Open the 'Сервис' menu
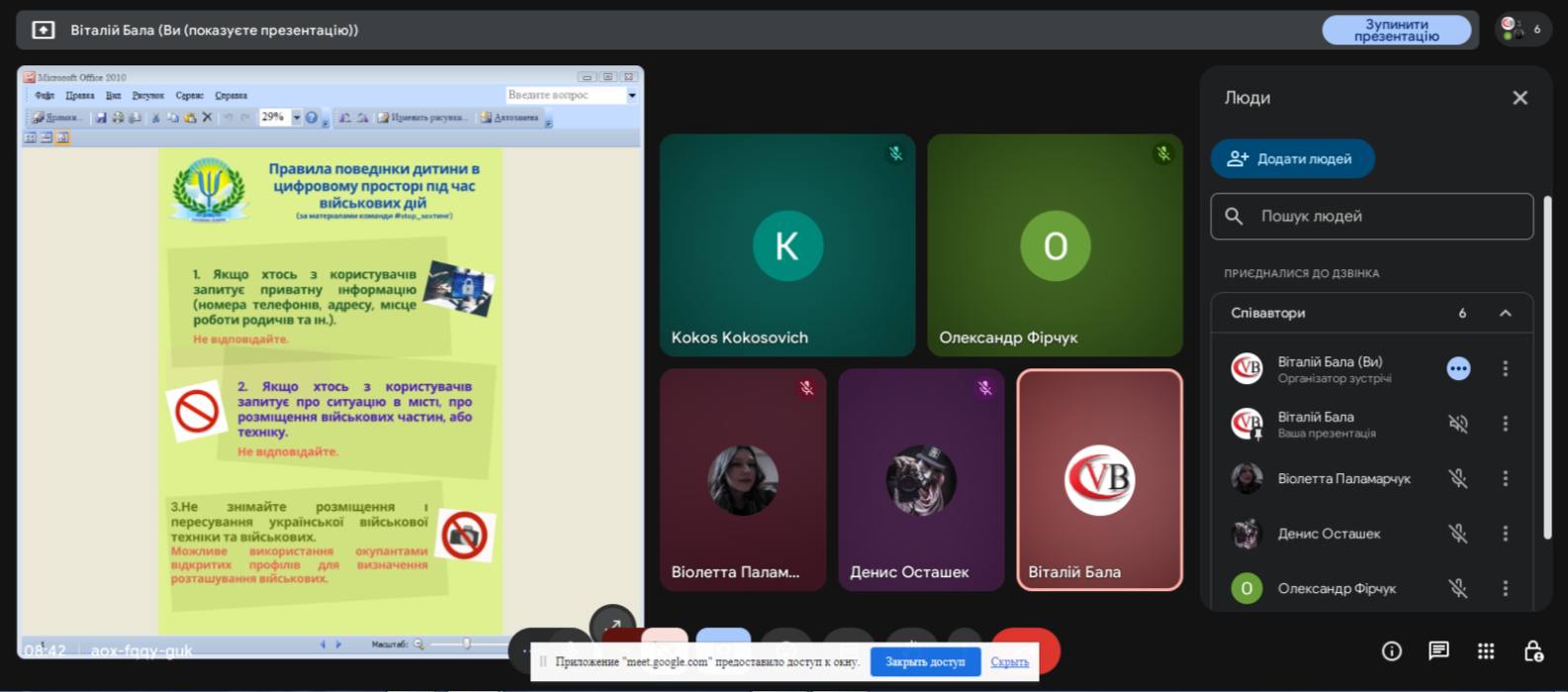 189,96
